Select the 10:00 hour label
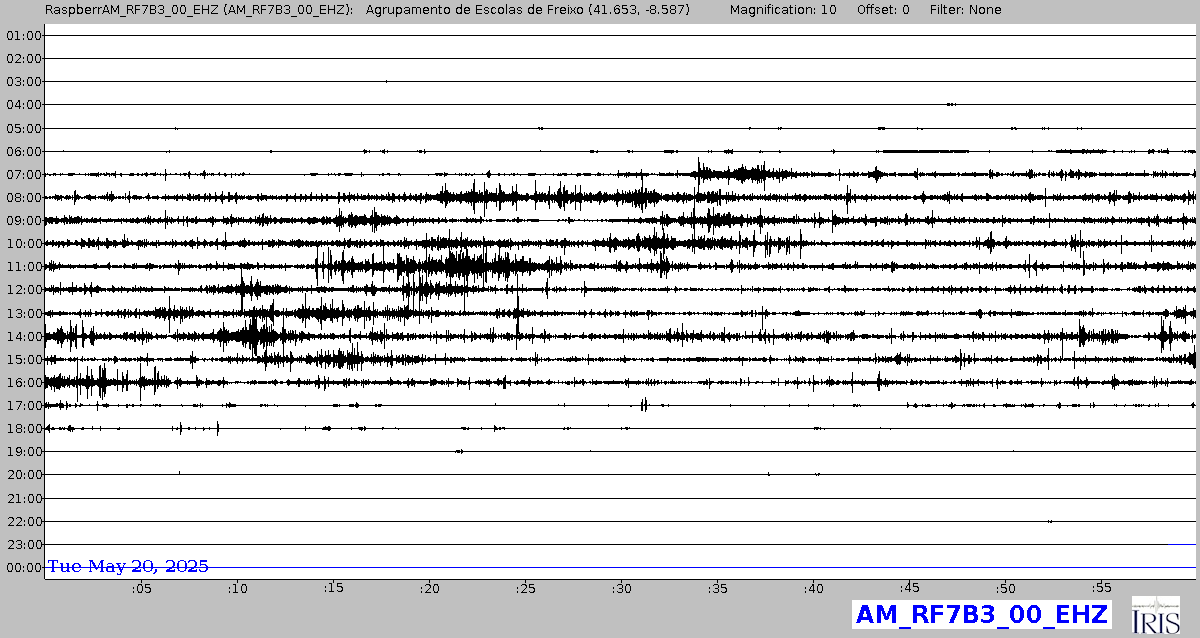The width and height of the screenshot is (1200, 638). pyautogui.click(x=23, y=243)
